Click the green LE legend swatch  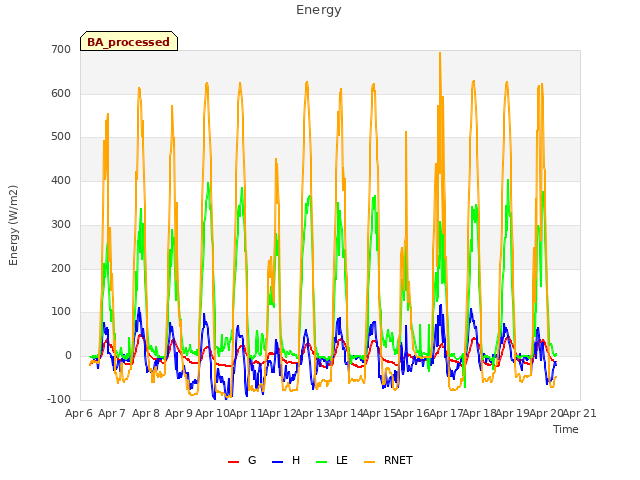click(322, 462)
